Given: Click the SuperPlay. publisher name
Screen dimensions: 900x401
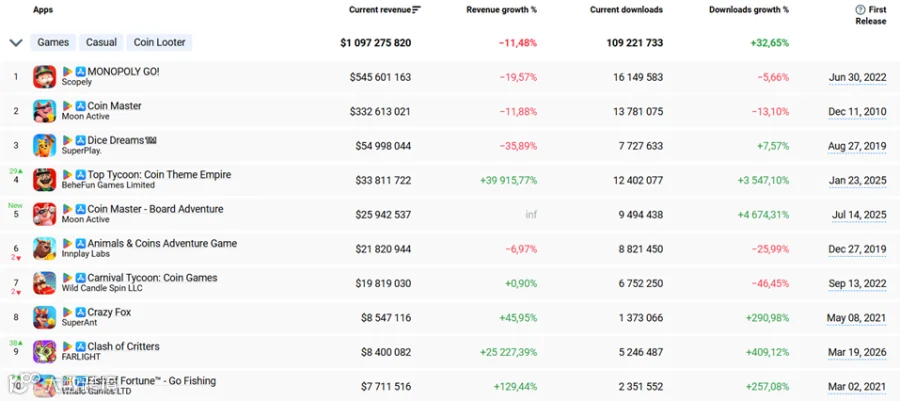Looking at the screenshot, I should (x=82, y=151).
